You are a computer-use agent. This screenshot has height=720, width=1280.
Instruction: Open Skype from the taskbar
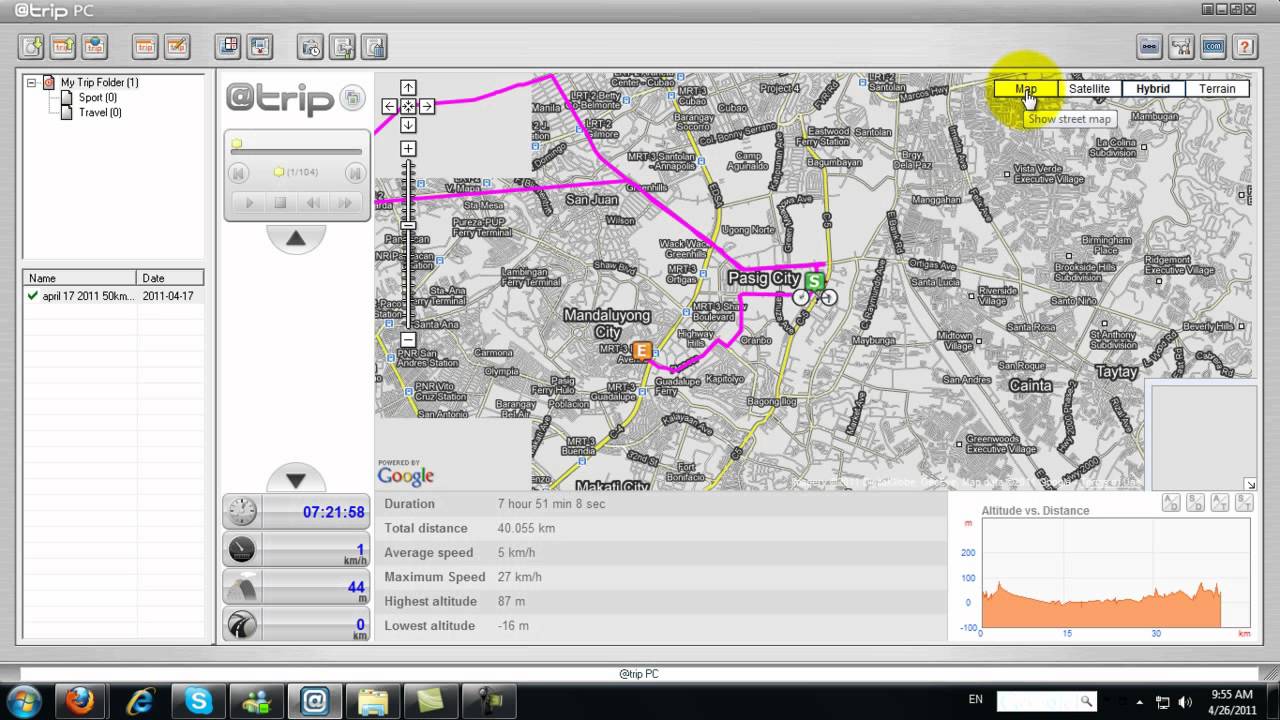197,701
